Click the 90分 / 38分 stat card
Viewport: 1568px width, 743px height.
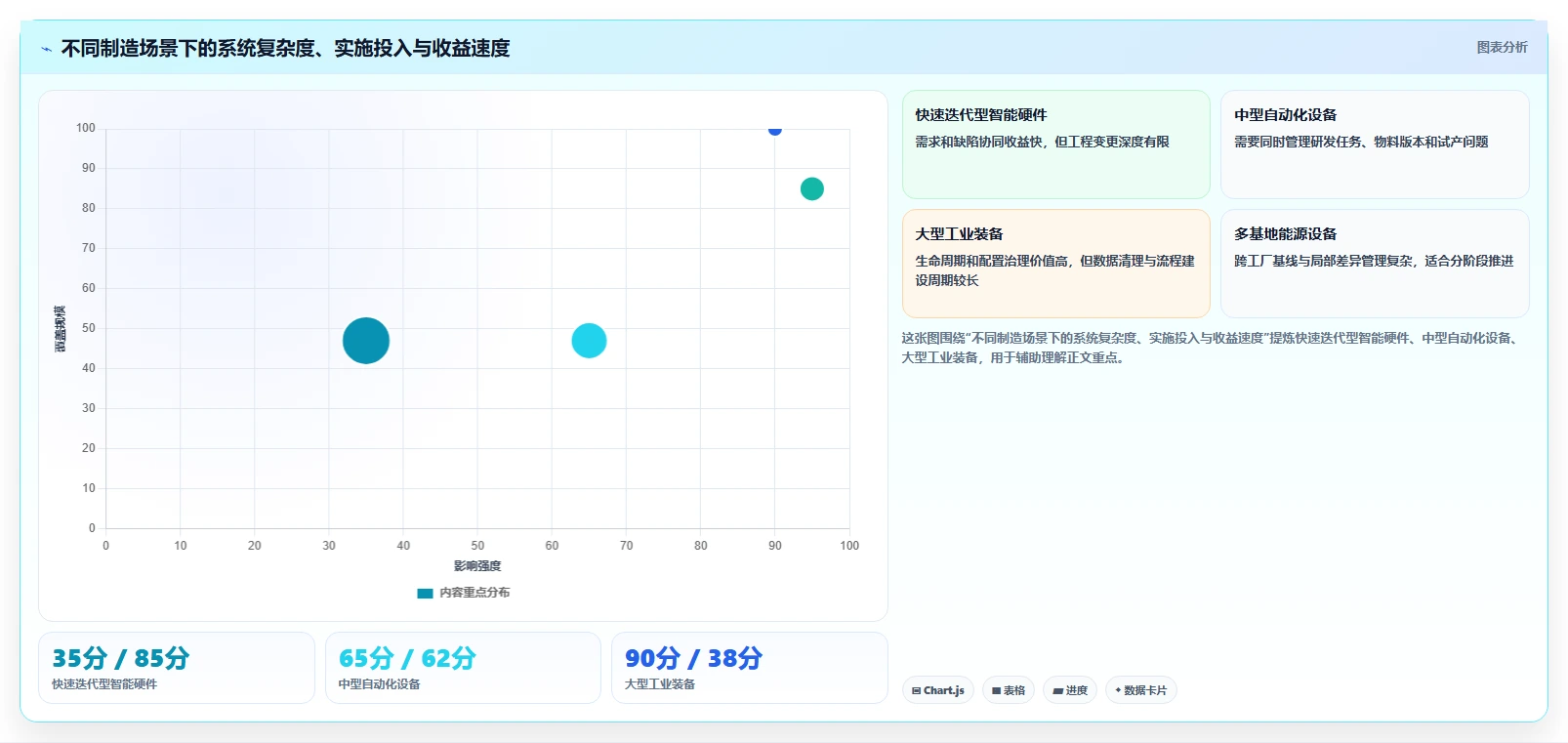pos(750,668)
